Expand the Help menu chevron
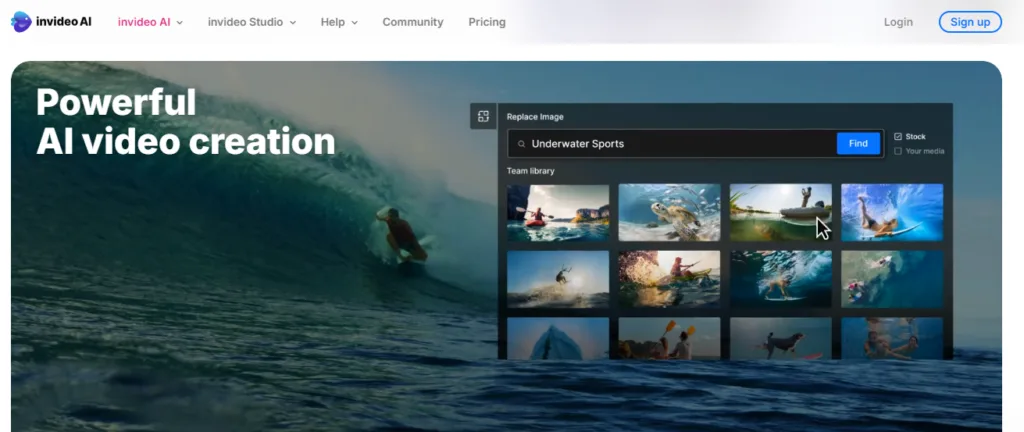Viewport: 1024px width, 432px height. pos(355,22)
